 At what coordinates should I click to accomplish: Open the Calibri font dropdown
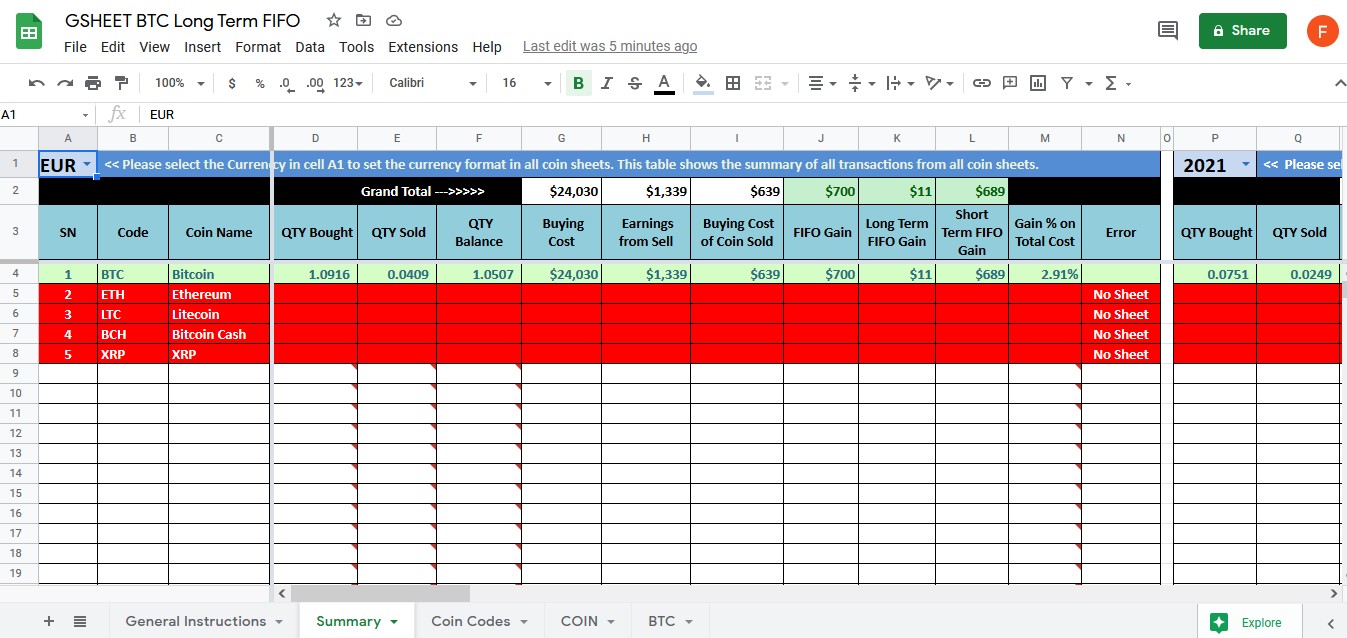(x=432, y=83)
